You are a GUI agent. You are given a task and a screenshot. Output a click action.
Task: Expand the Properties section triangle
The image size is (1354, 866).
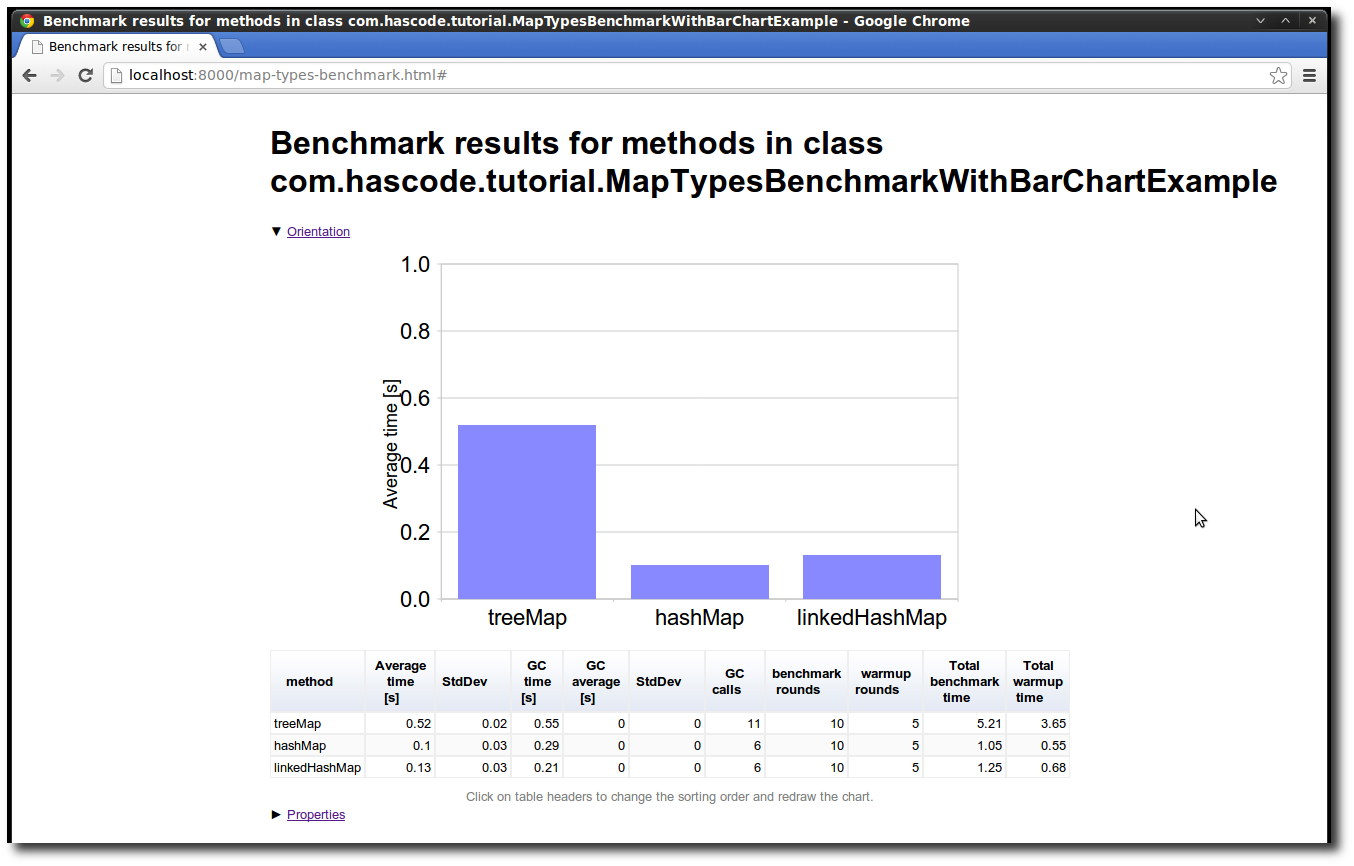277,815
